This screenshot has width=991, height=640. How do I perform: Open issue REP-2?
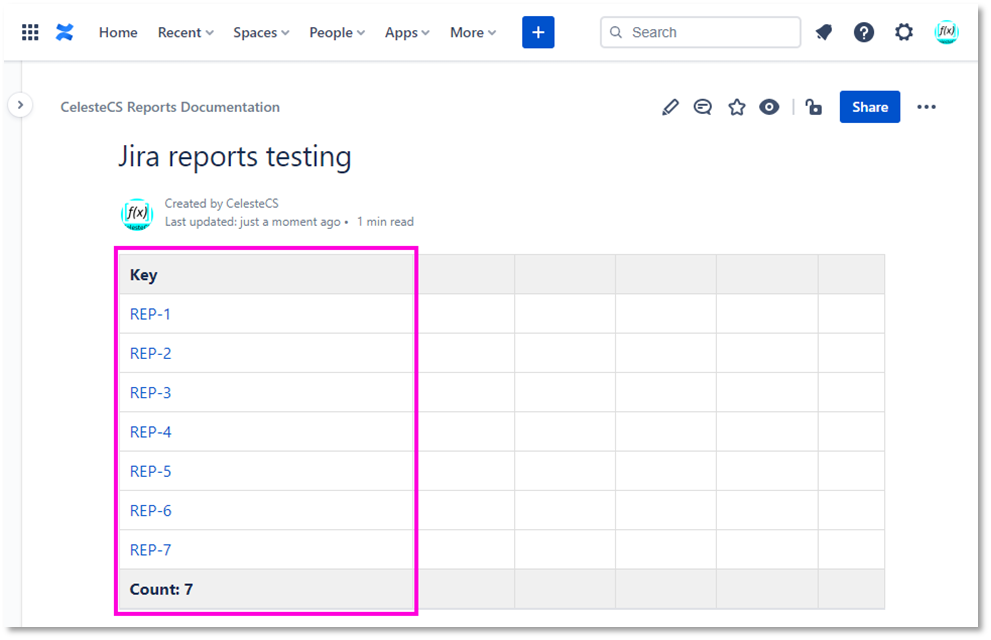[x=150, y=353]
